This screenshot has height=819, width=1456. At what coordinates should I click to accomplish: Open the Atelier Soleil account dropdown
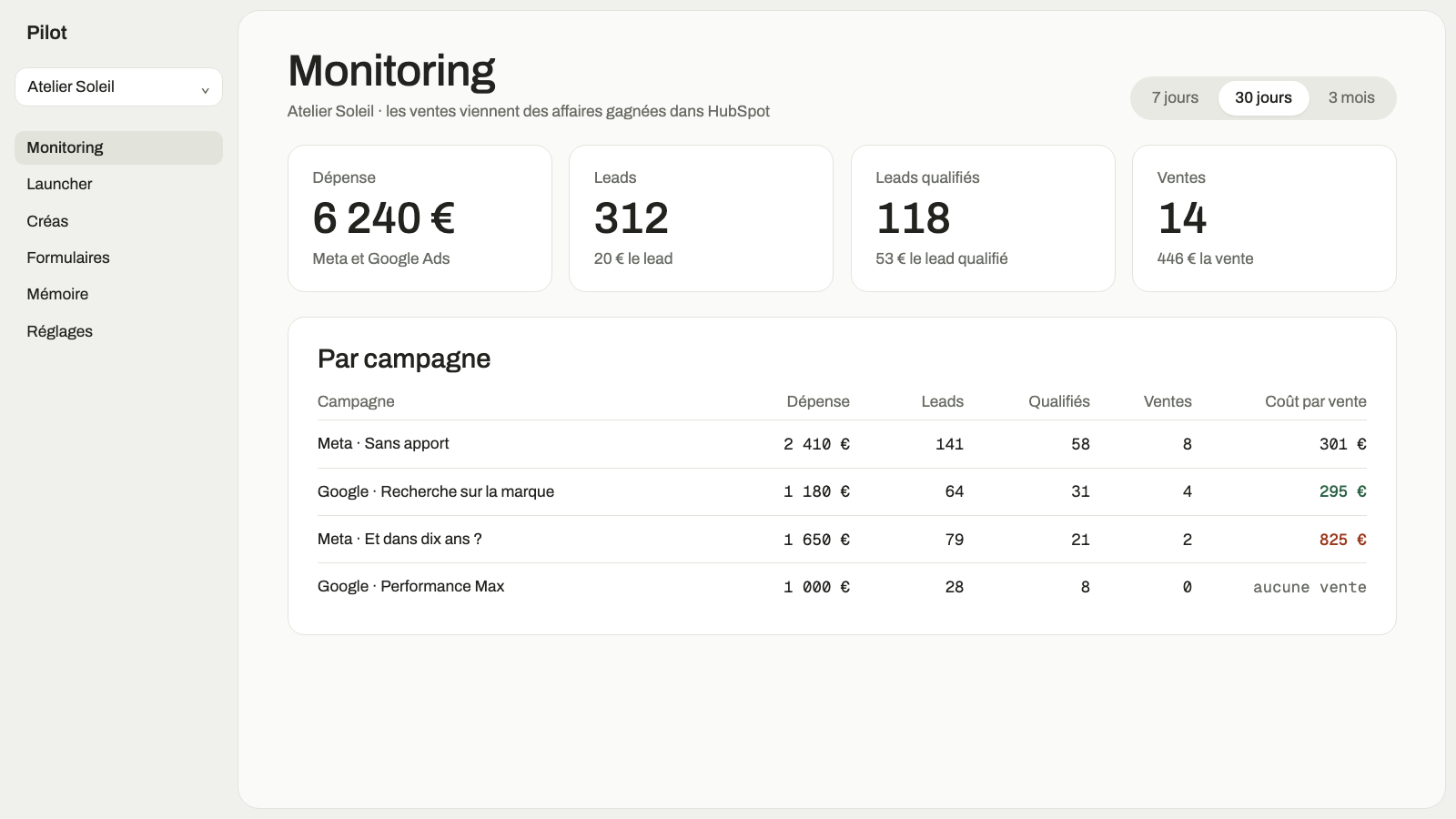pos(118,86)
